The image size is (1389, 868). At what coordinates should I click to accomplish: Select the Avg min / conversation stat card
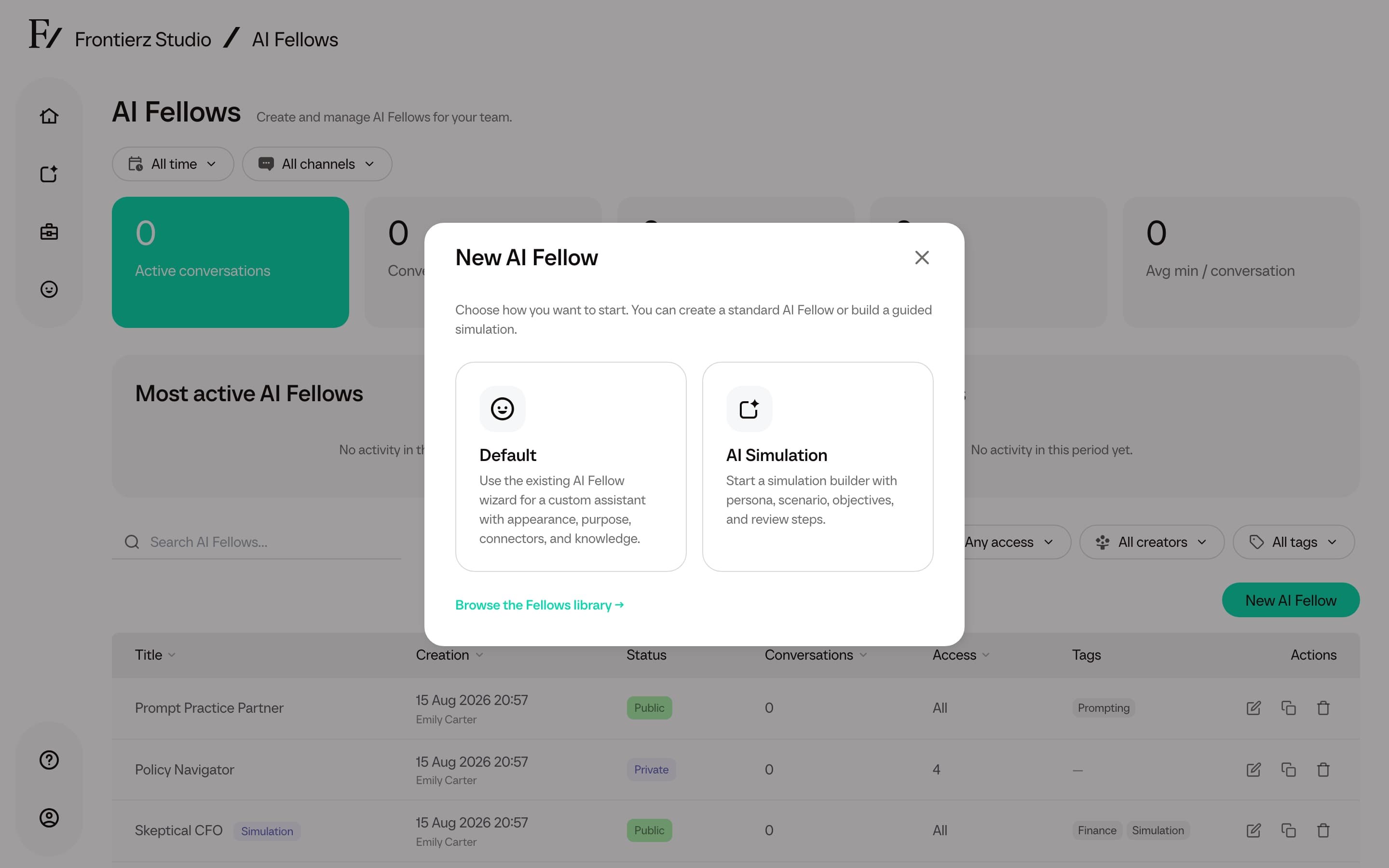pyautogui.click(x=1241, y=262)
